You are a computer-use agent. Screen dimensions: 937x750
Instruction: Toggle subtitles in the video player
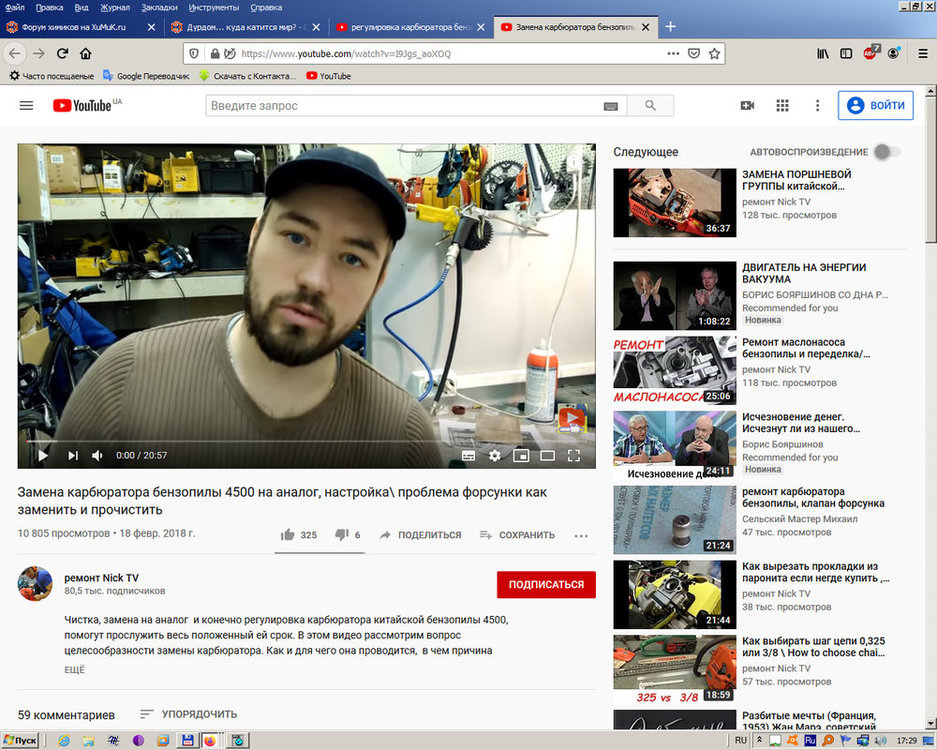point(468,455)
